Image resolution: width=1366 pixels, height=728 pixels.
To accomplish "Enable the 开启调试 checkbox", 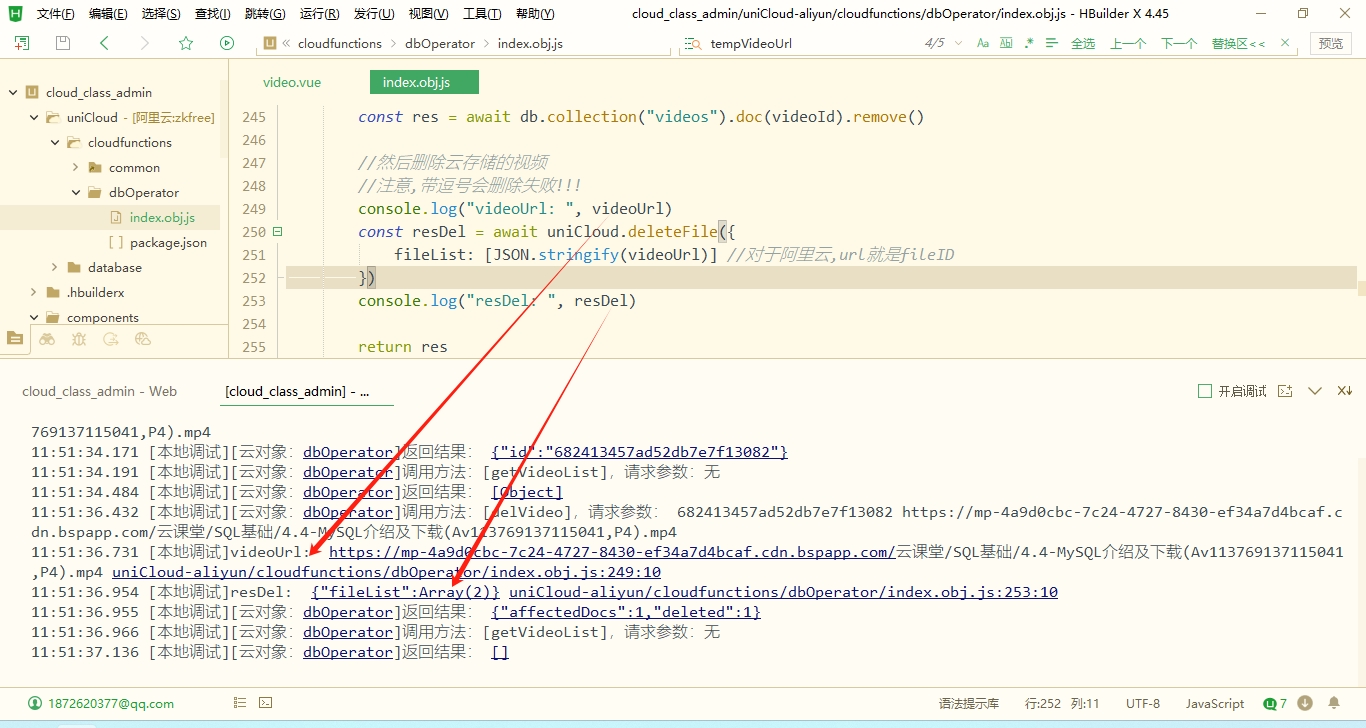I will (x=1205, y=391).
